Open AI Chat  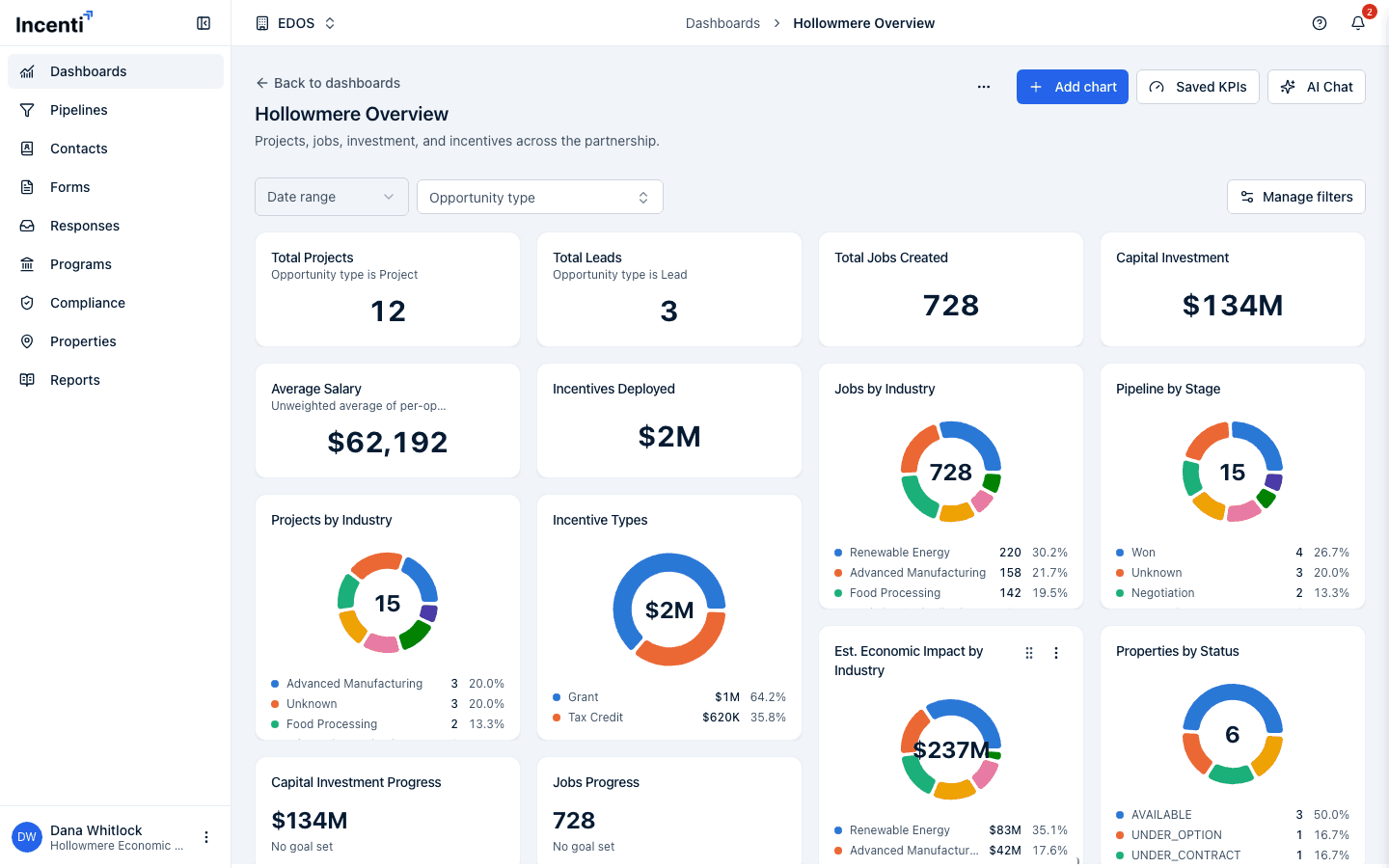[1317, 87]
